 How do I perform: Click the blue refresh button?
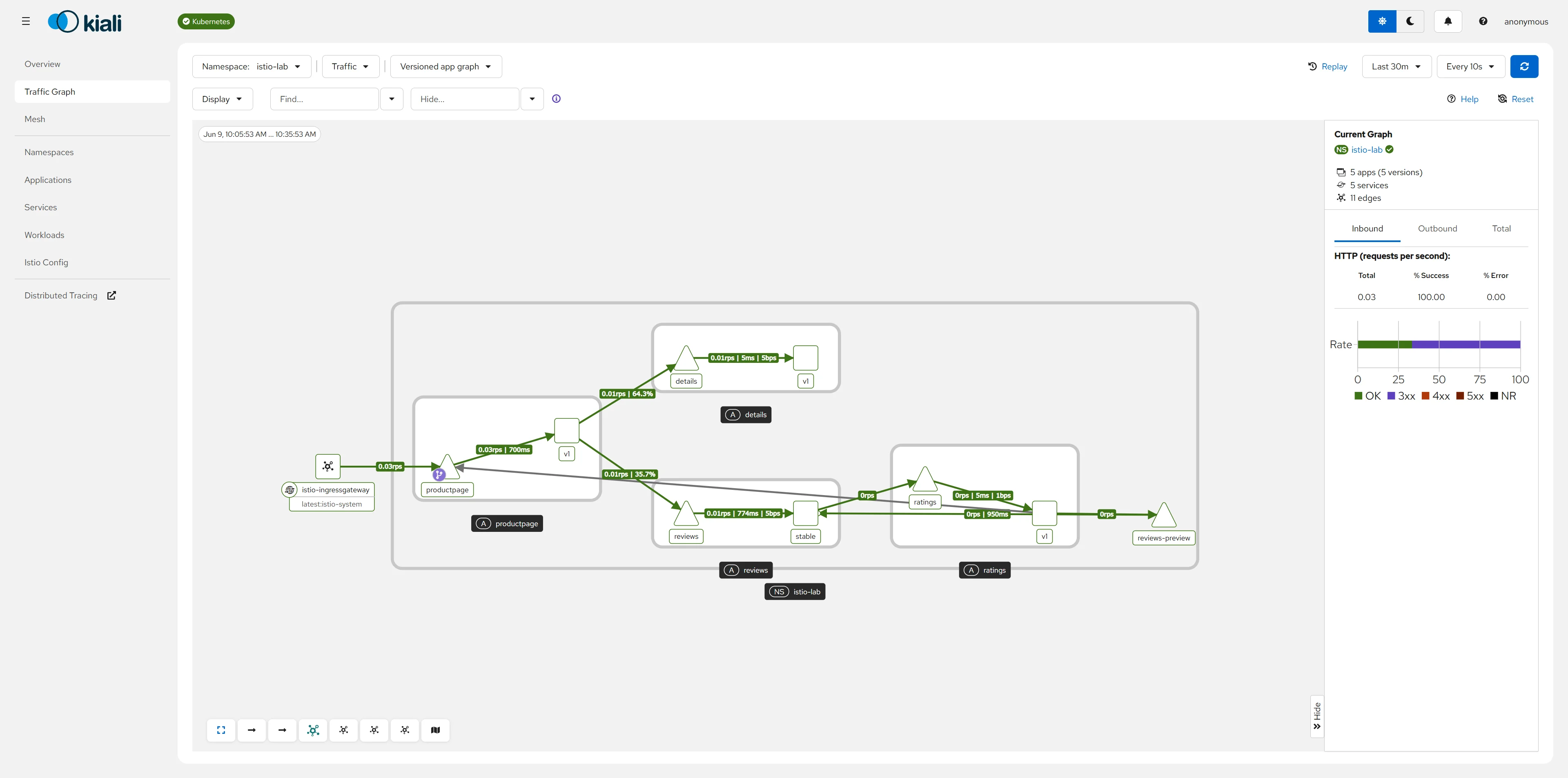tap(1524, 66)
